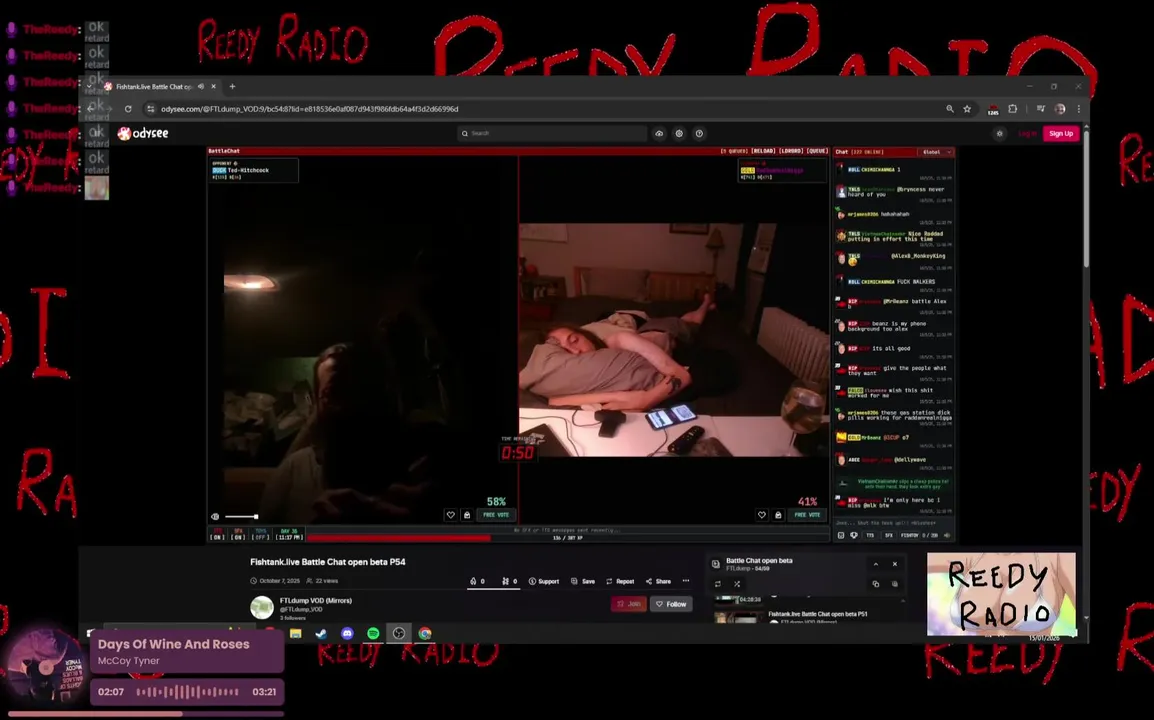Close the Battle Chat open beta playlist

(895, 564)
